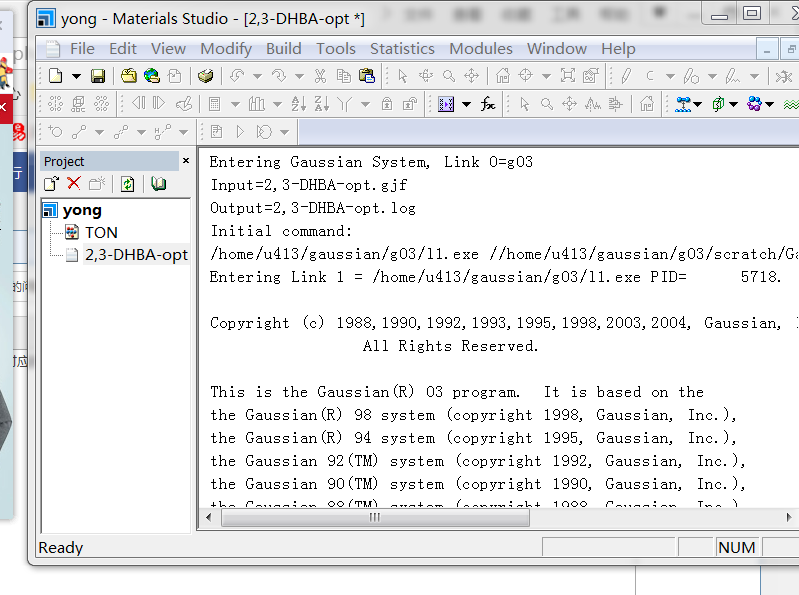Open the Modify menu
Image resolution: width=799 pixels, height=595 pixels.
pos(226,49)
